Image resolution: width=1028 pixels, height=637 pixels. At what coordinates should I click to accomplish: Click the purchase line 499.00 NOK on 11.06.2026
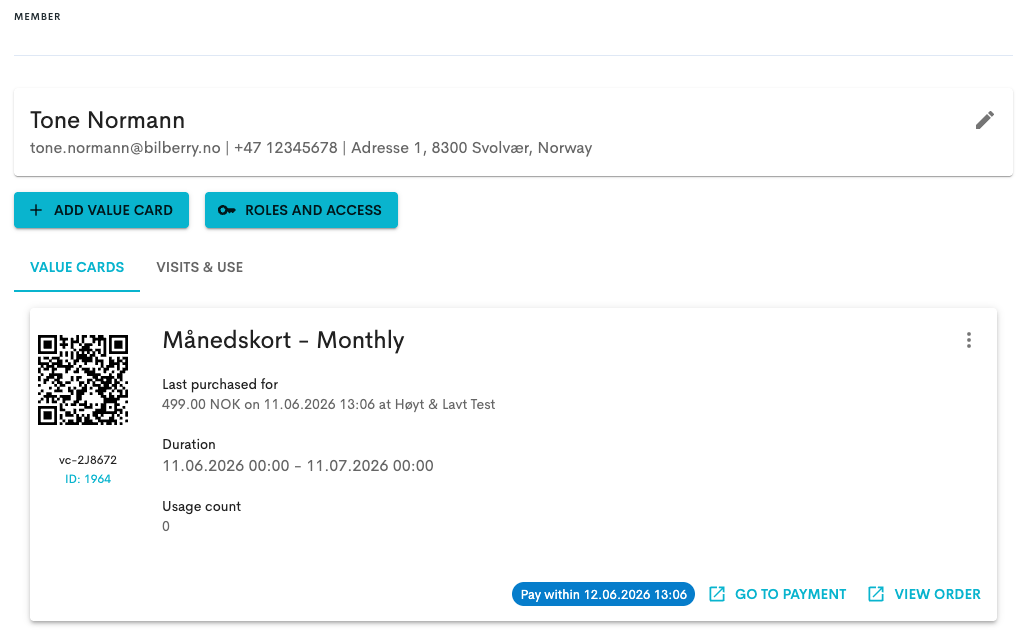(328, 404)
